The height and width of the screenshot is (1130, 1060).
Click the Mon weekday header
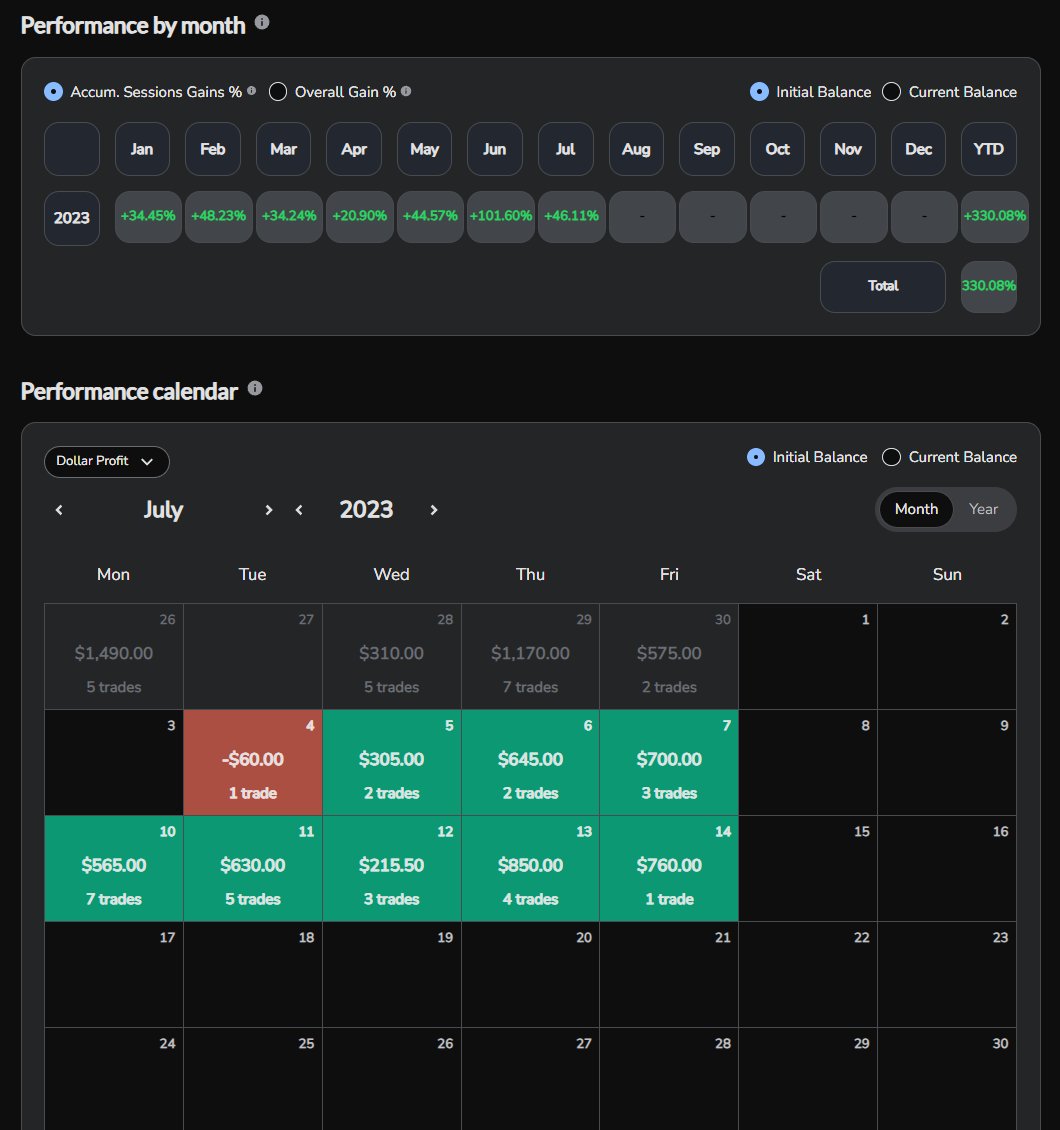113,574
